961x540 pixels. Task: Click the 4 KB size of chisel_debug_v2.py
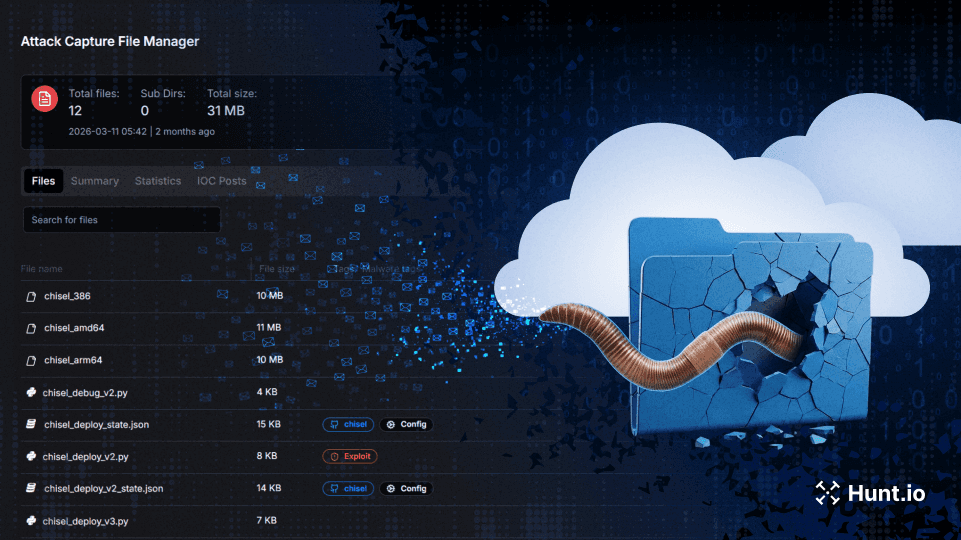coord(267,392)
